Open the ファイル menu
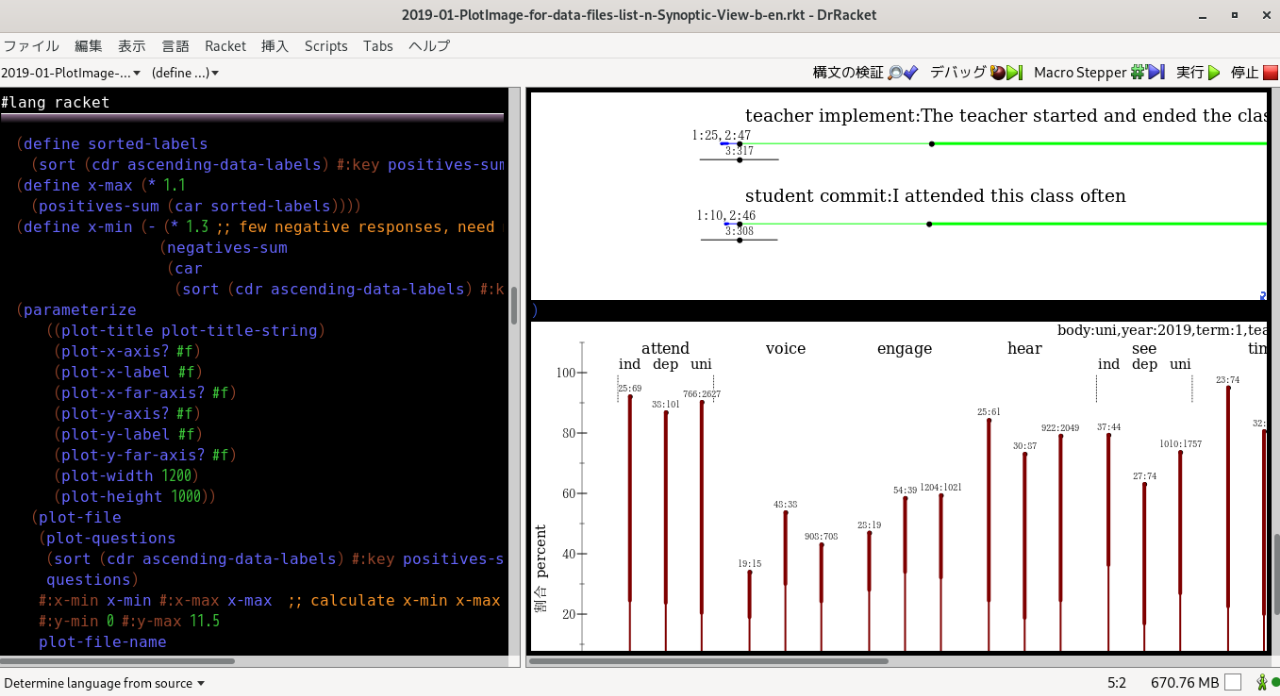The width and height of the screenshot is (1280, 696). click(31, 46)
